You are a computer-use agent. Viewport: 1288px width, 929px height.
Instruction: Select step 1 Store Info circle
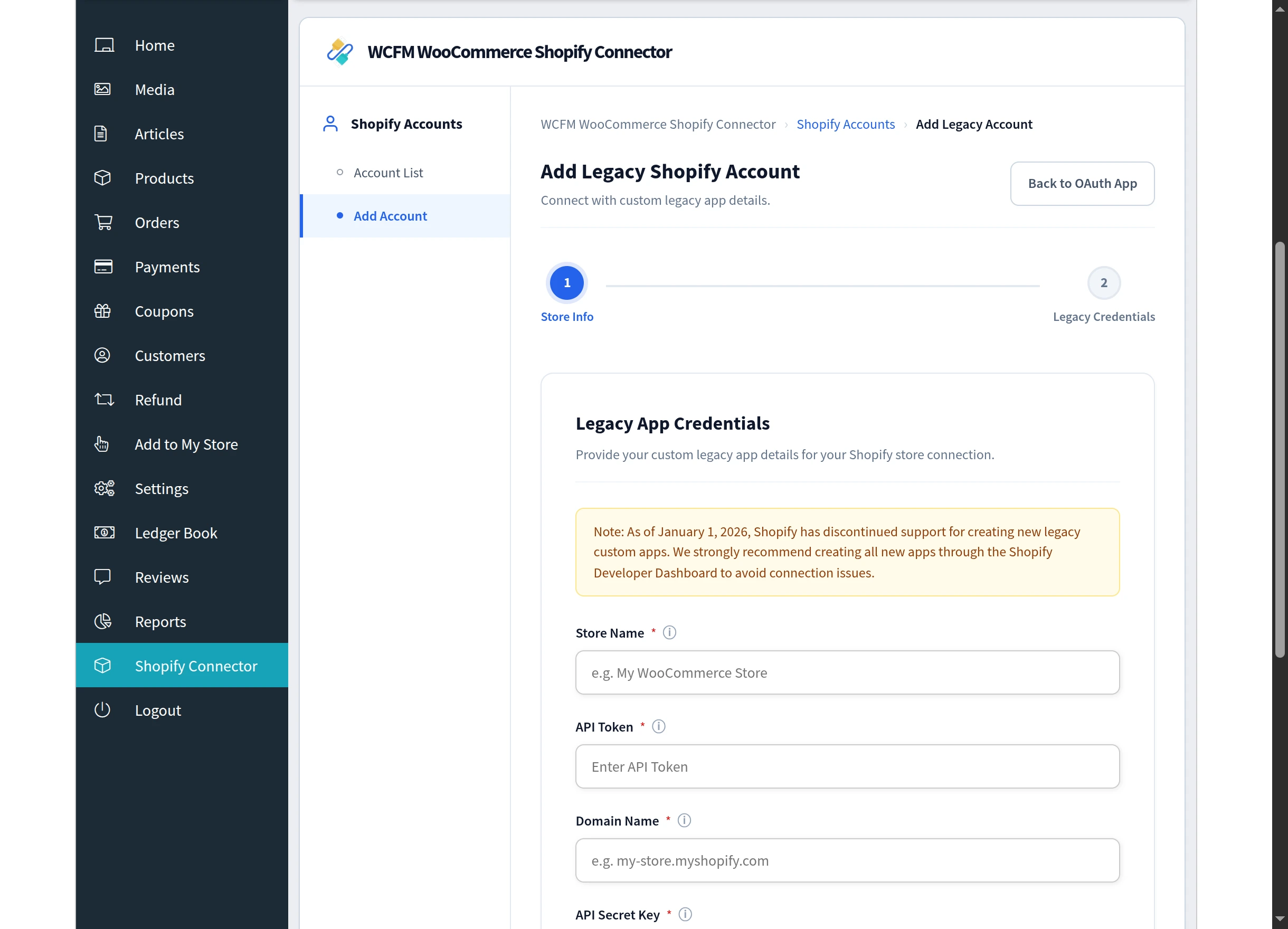tap(567, 283)
